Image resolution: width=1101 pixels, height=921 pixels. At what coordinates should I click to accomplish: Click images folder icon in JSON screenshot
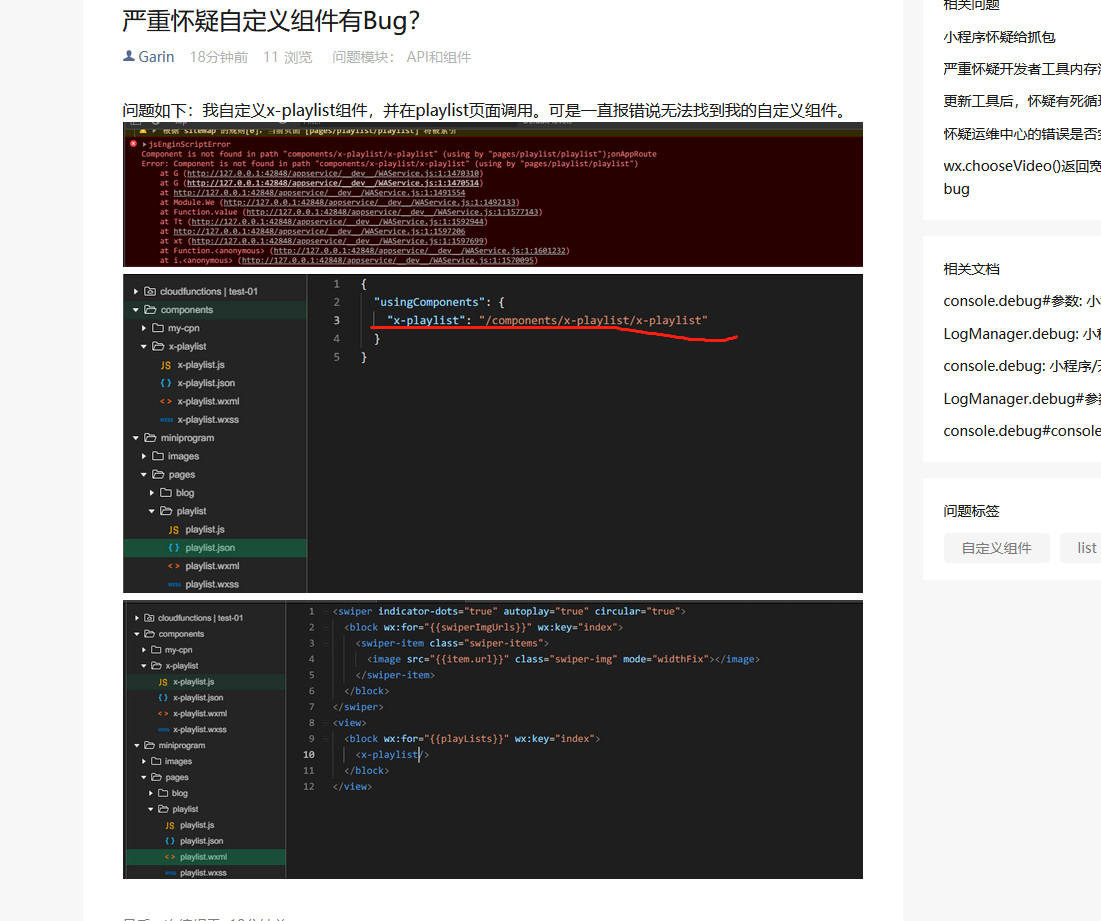tap(158, 456)
